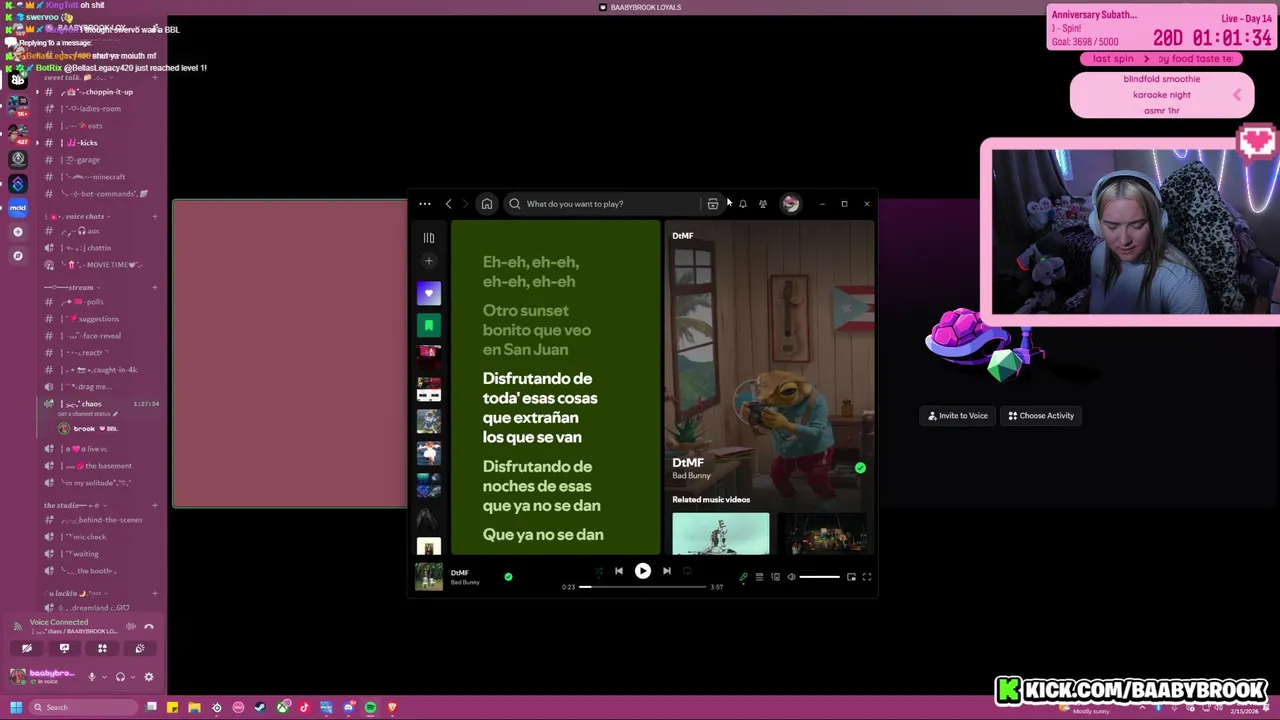Open Spotify from the Windows taskbar
This screenshot has width=1280, height=720.
370,708
